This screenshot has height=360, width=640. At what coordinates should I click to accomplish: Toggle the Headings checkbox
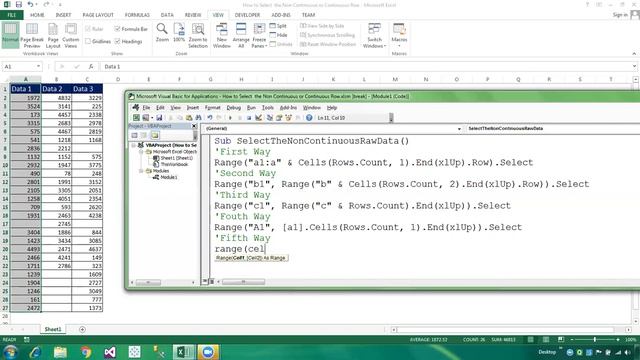point(129,41)
